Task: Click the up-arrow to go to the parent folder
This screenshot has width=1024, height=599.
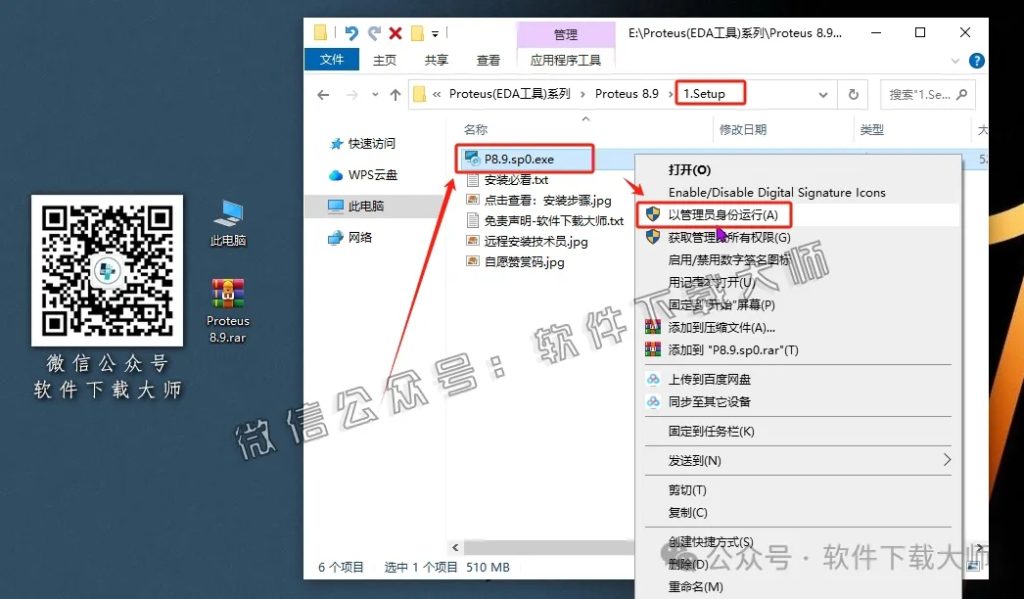Action: coord(394,93)
